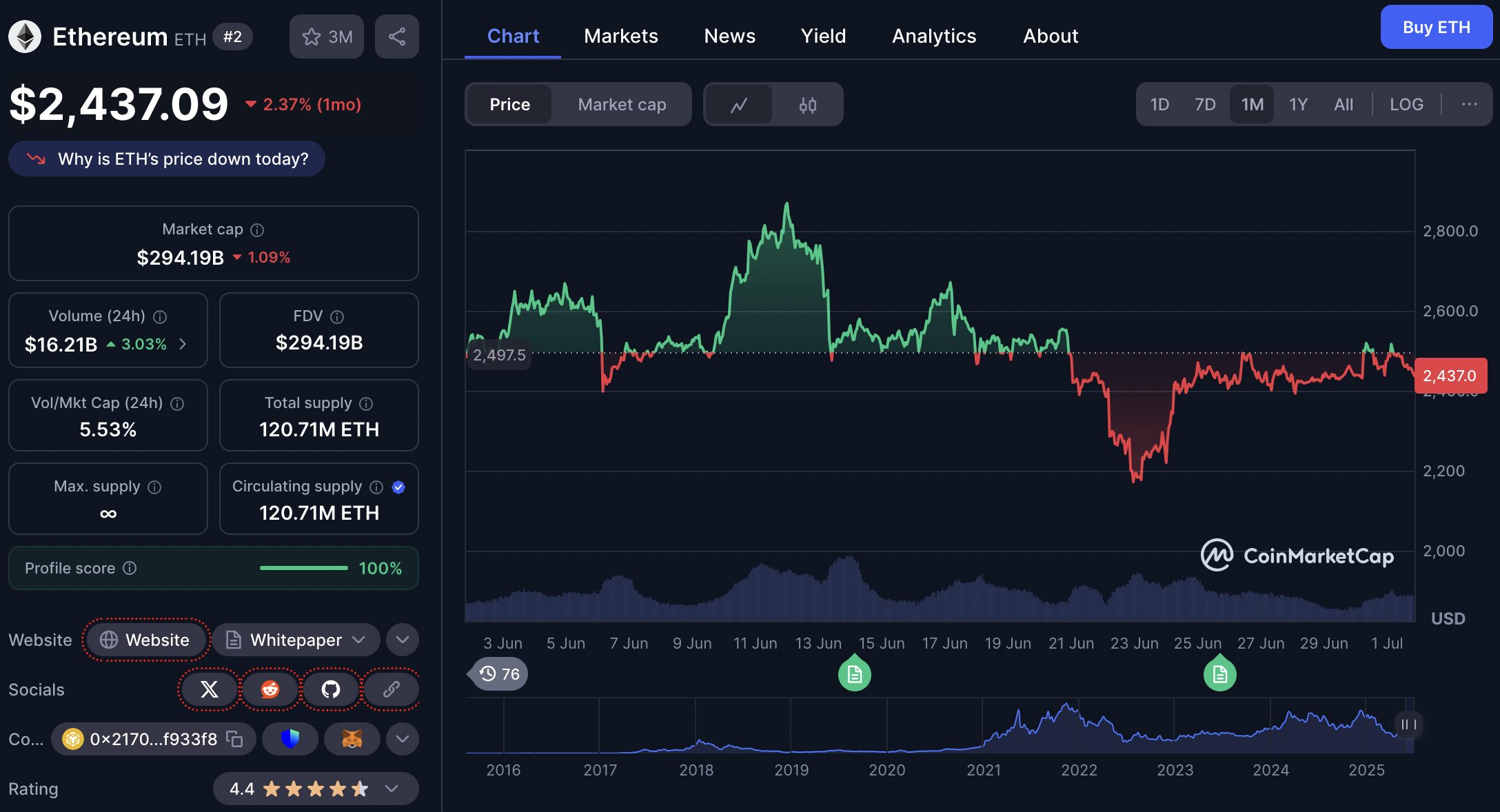Open the Yield tab

pyautogui.click(x=823, y=36)
